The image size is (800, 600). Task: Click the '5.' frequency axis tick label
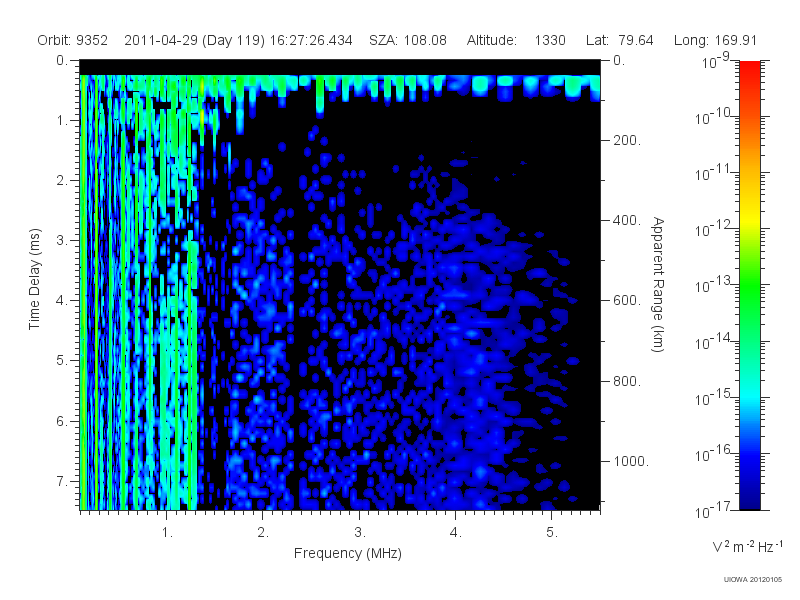click(x=552, y=532)
